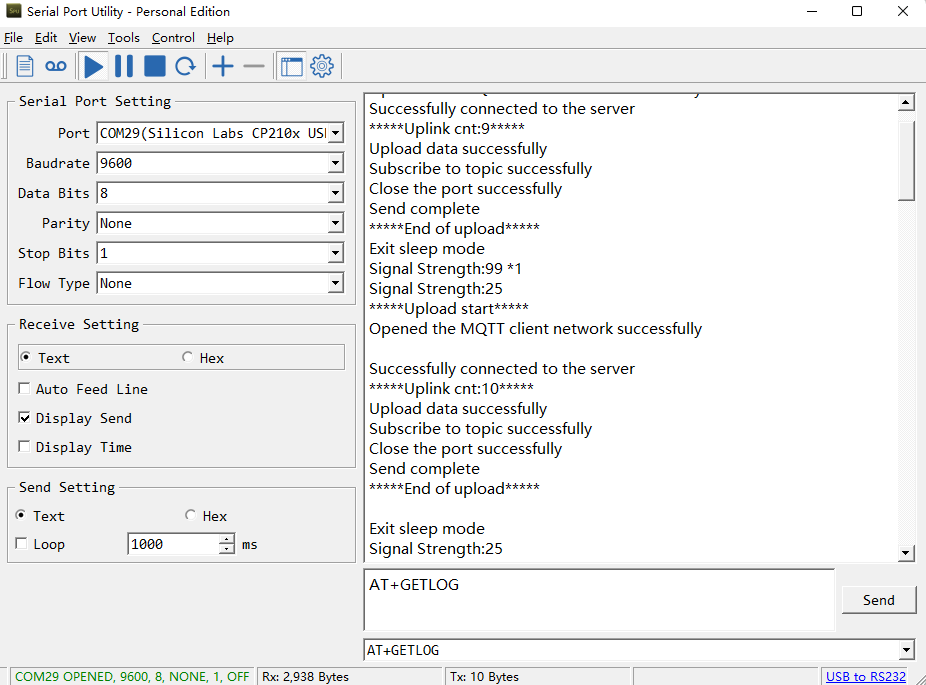Click the 'COM29 OPENED, 9600, 8, NONE, 1, OFF' status
The image size is (926, 685).
point(132,677)
